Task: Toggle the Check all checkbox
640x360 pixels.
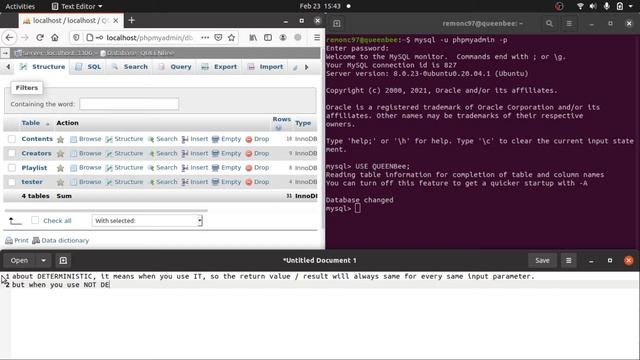Action: click(x=35, y=220)
